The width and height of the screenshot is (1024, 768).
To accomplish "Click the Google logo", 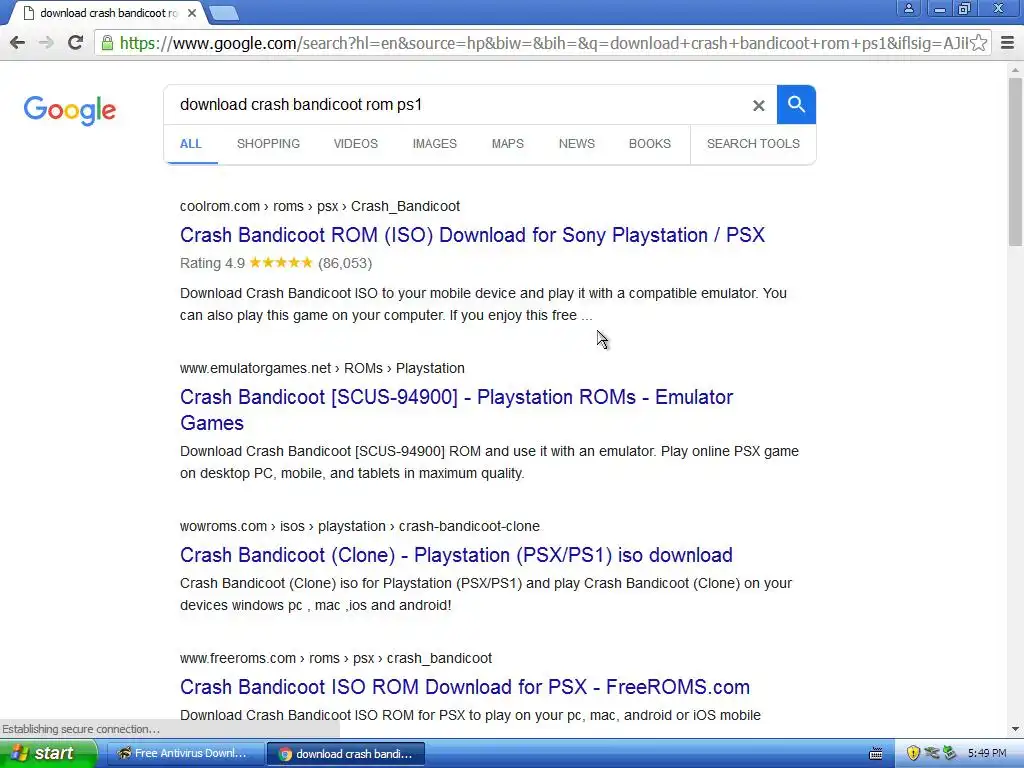I will (70, 110).
